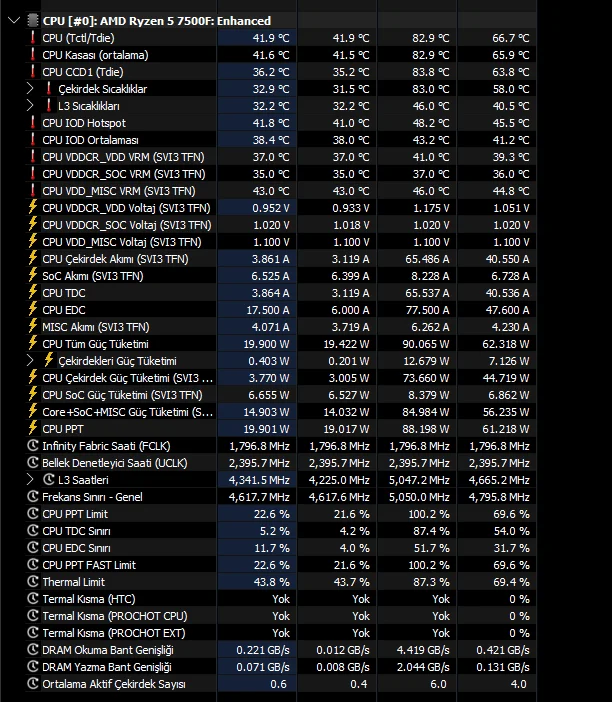Click the 4.419 GB/s DRAM read maximum

423,651
